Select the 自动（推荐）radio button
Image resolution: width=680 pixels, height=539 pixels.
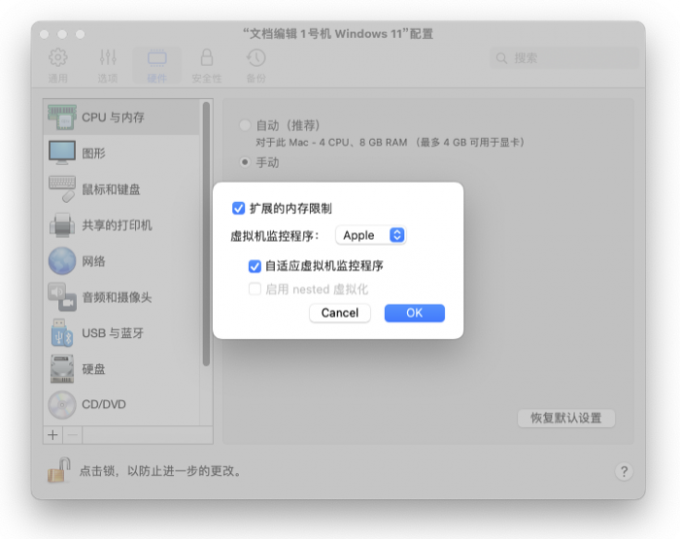(x=245, y=125)
